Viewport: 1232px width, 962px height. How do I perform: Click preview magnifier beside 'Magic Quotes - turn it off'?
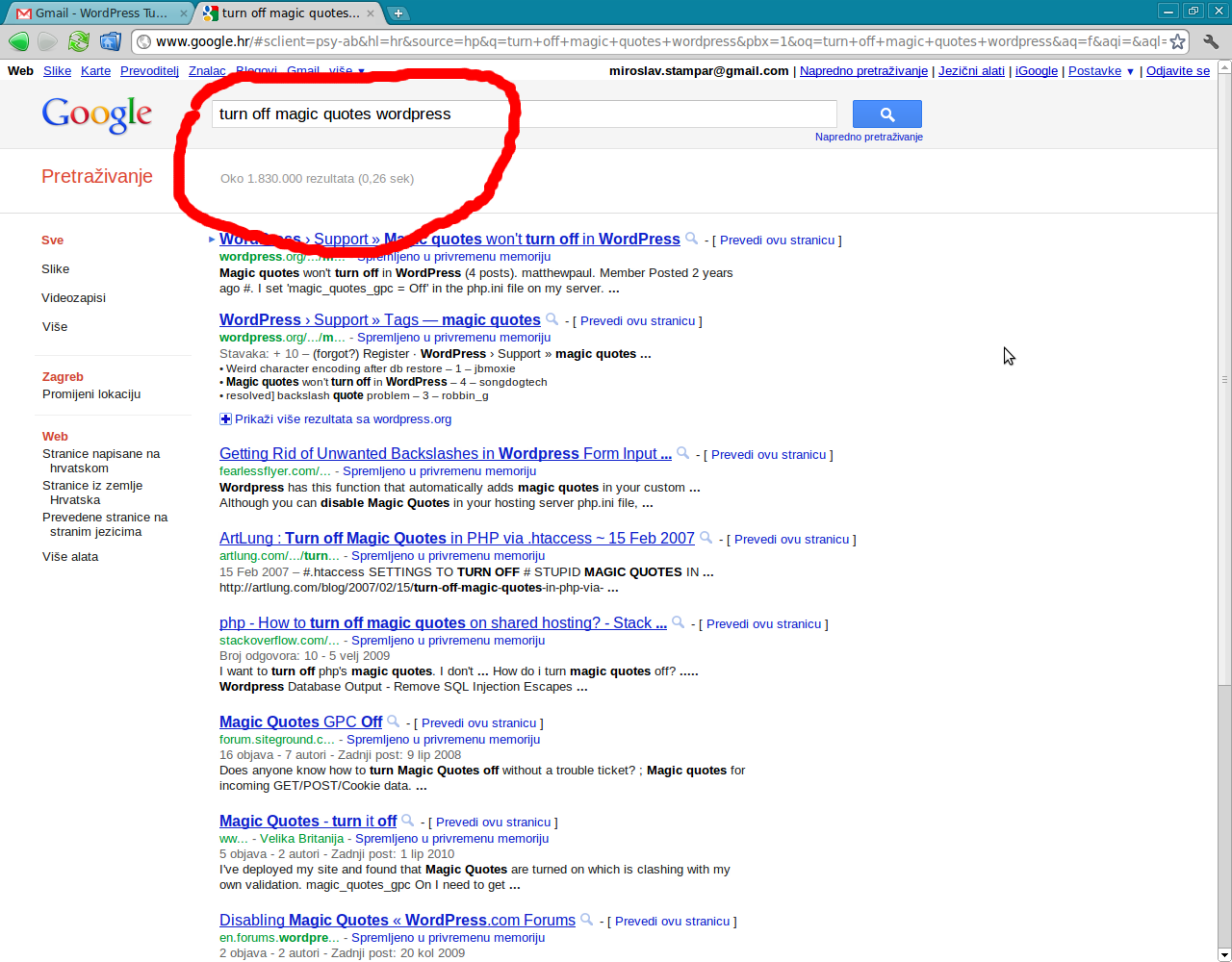click(x=408, y=821)
